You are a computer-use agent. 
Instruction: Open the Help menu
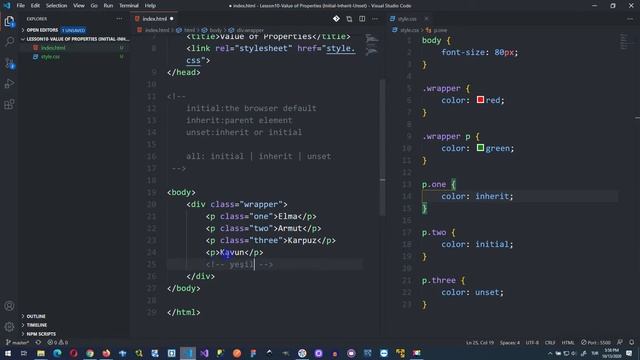(150, 6)
